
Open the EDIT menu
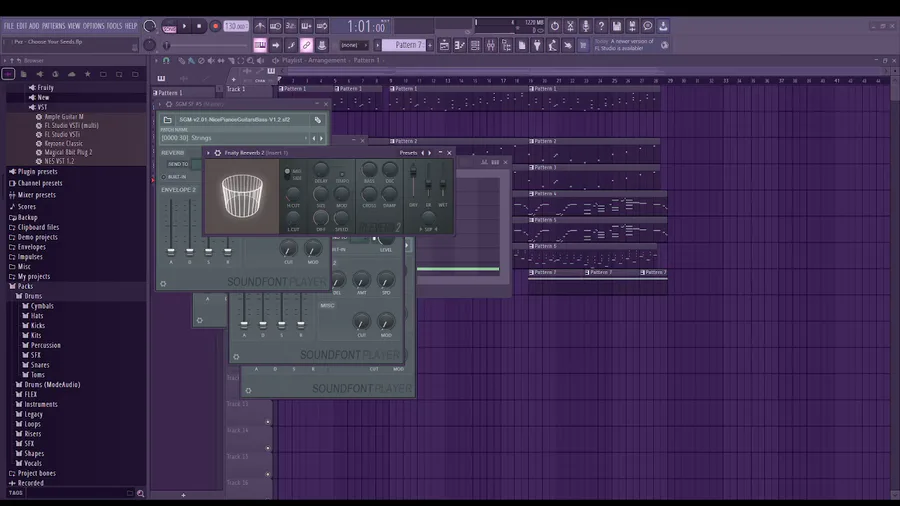tap(22, 26)
